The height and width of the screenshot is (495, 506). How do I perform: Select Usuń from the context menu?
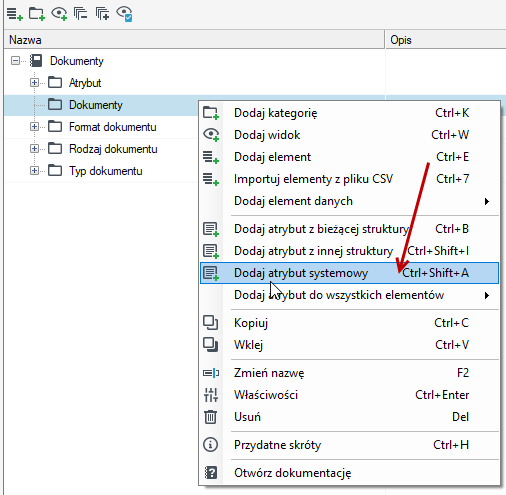(x=349, y=417)
